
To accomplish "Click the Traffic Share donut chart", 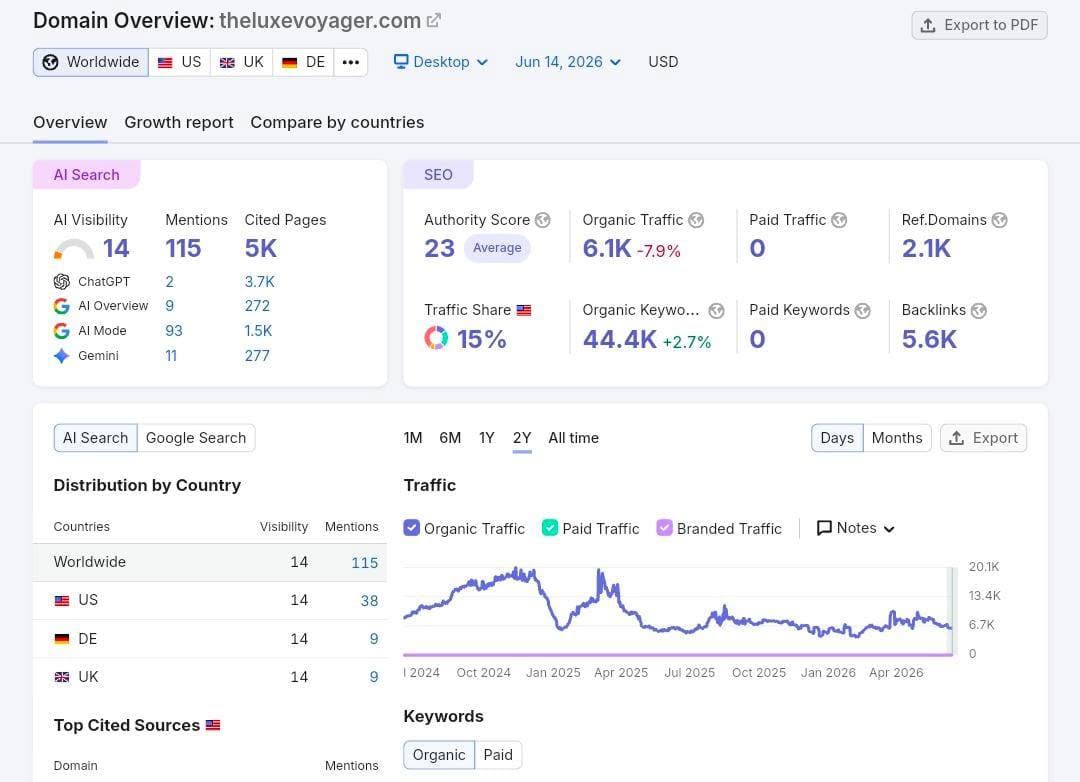I will point(436,338).
